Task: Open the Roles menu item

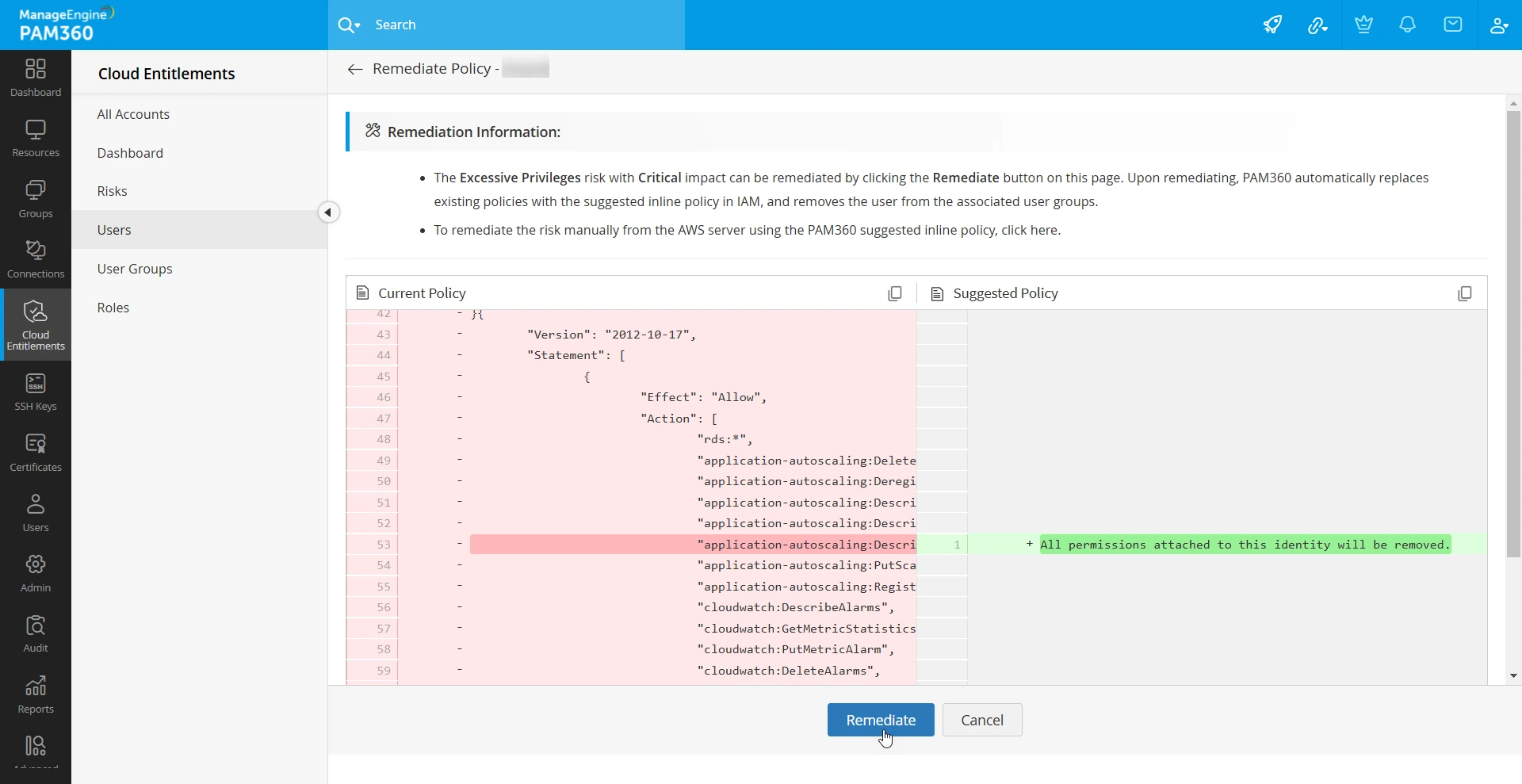Action: tap(113, 308)
